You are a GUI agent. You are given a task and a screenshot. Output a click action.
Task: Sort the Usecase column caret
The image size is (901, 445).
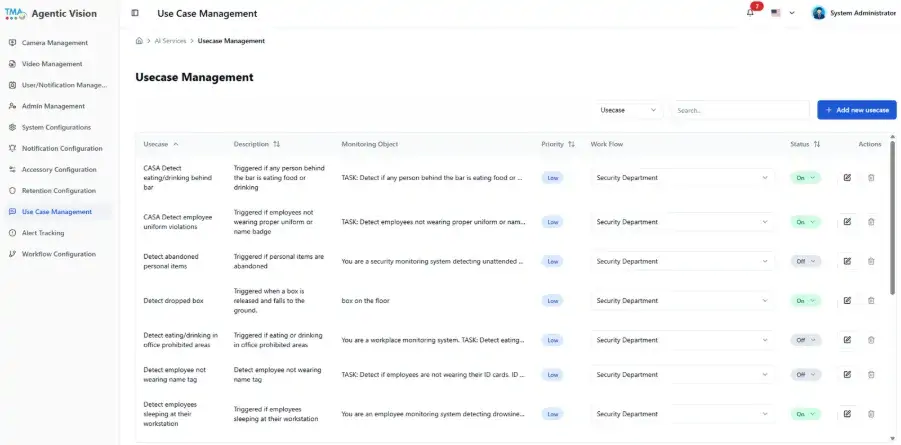click(176, 144)
